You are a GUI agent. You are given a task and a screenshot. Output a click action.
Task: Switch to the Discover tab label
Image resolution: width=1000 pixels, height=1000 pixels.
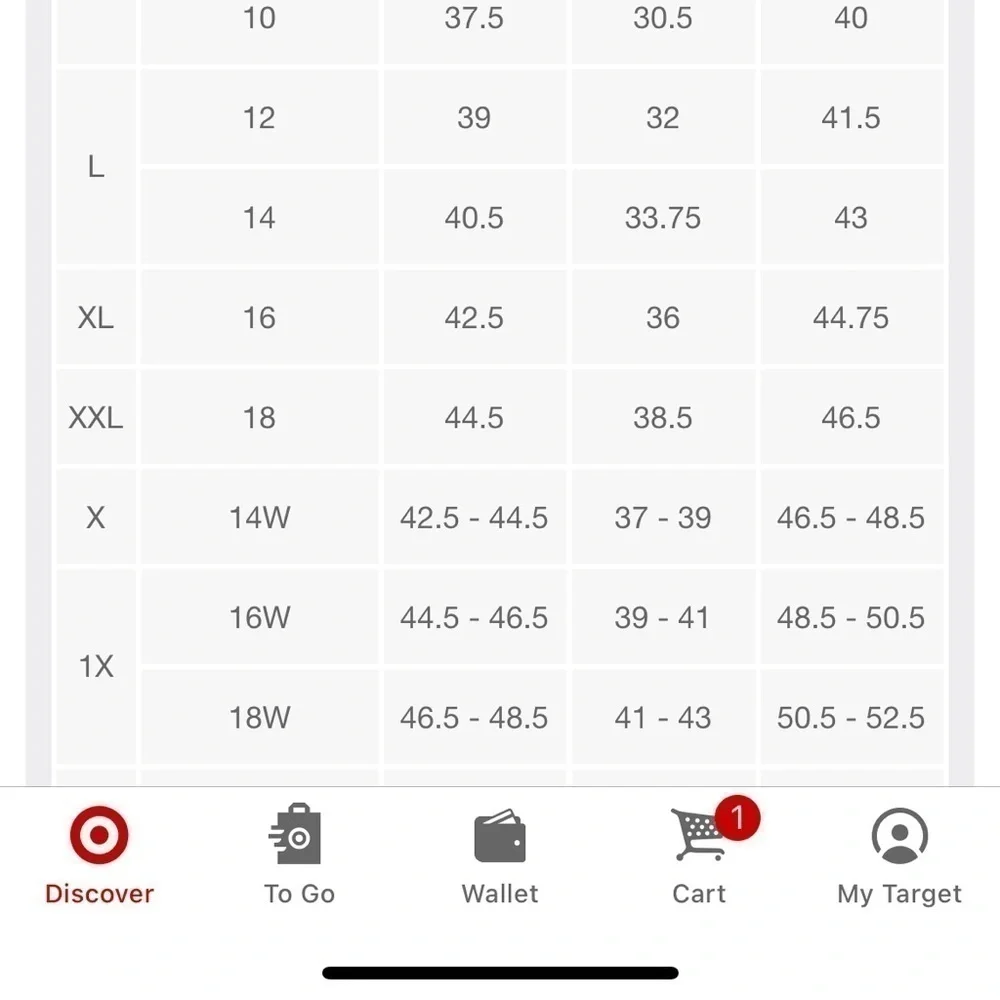pyautogui.click(x=99, y=893)
